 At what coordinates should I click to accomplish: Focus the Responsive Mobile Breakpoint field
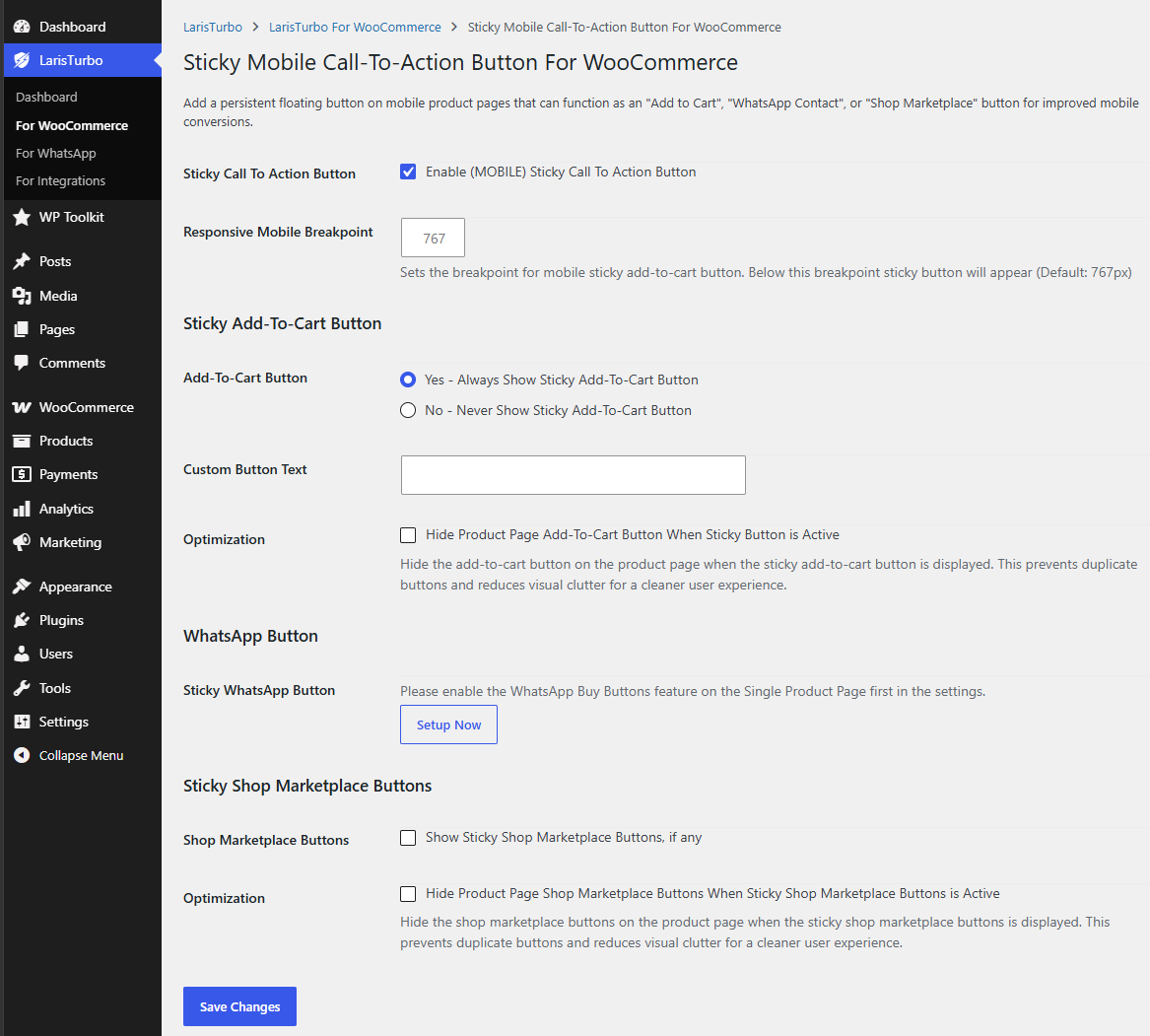[x=433, y=238]
